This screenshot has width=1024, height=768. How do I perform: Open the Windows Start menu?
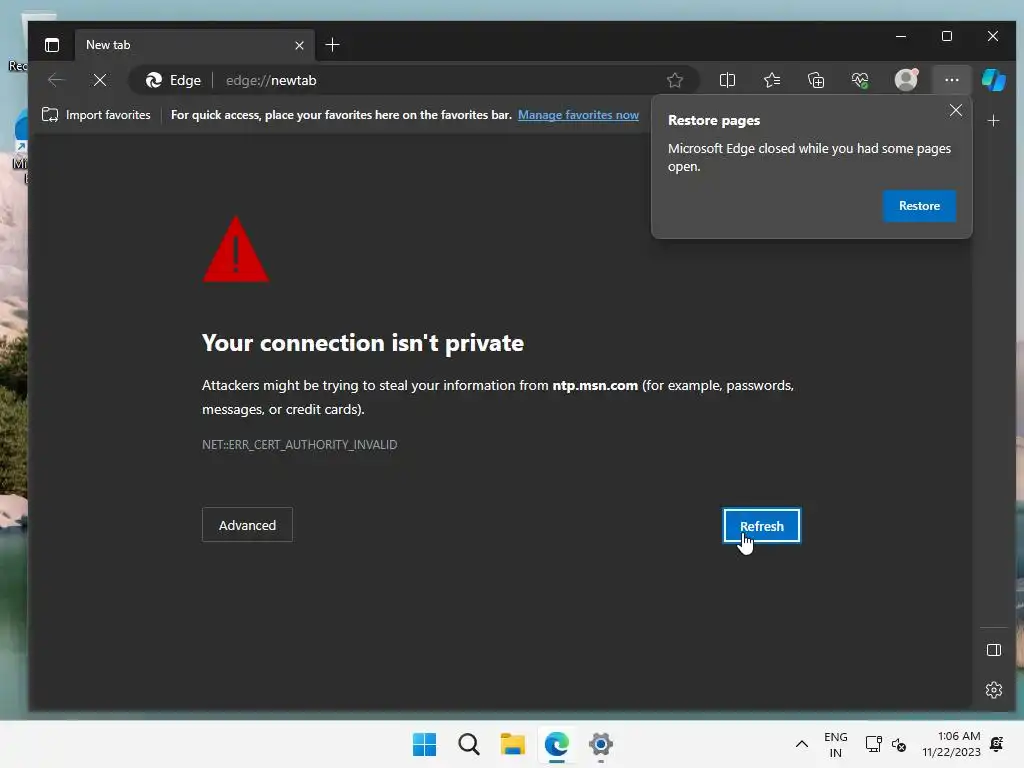point(424,744)
